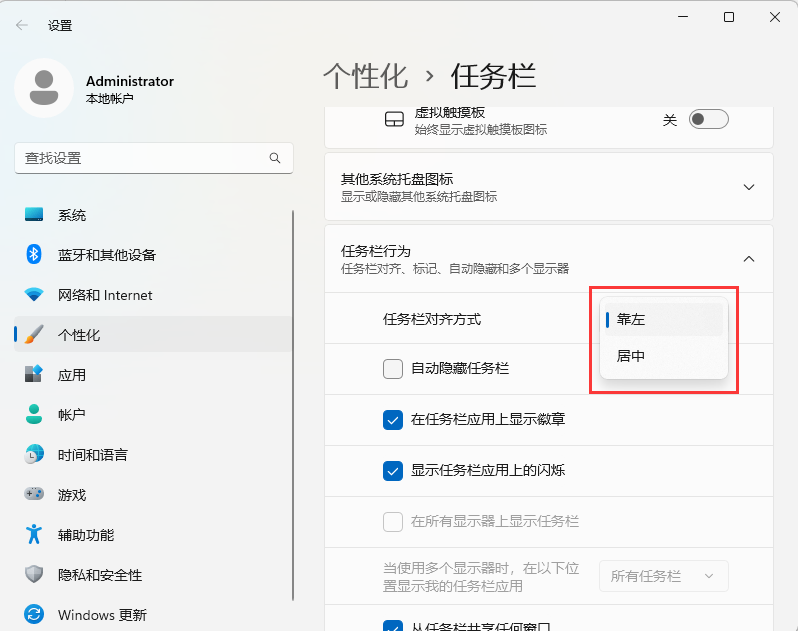
Task: Collapse the 任务栏行为 section chevron
Action: pyautogui.click(x=749, y=259)
